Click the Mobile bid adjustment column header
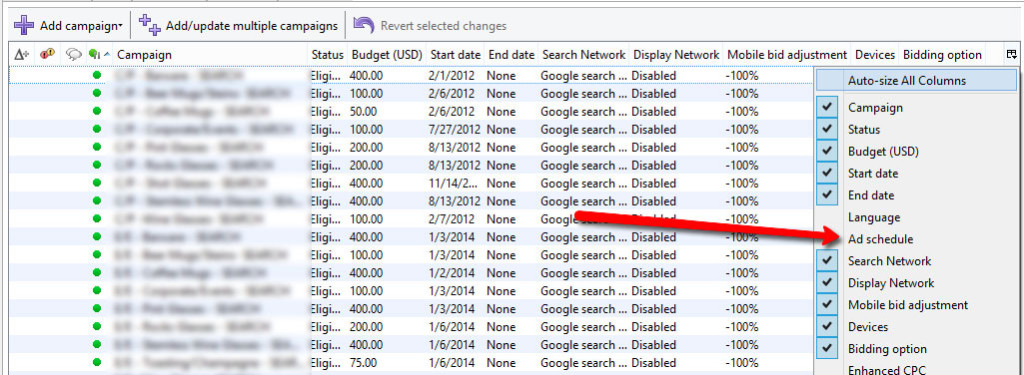The width and height of the screenshot is (1024, 375). pos(786,55)
